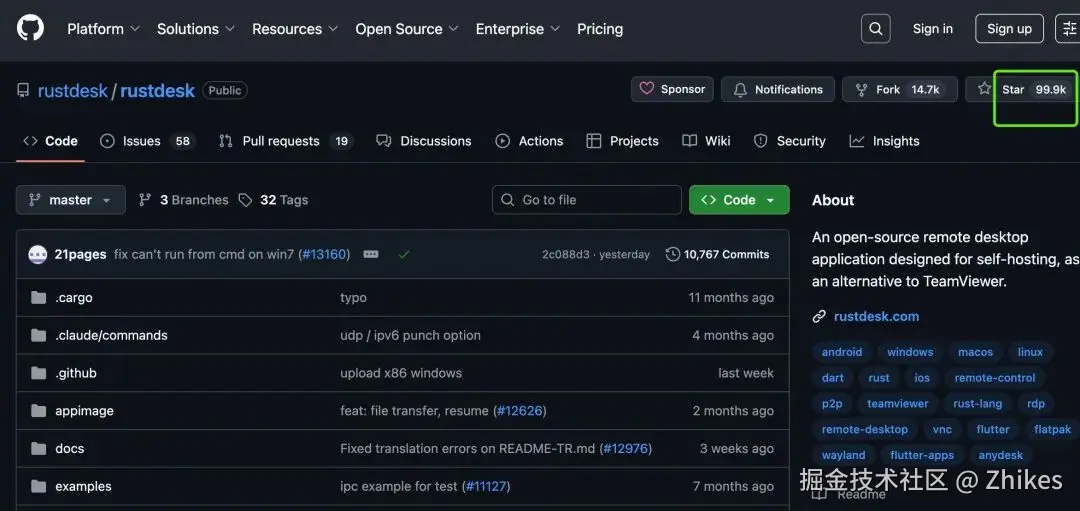Open the .github folder

76,373
